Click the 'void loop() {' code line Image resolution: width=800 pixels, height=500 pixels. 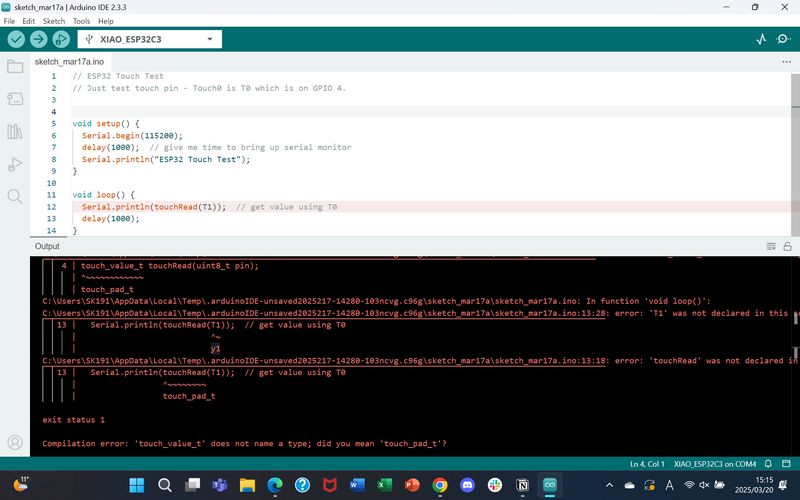pos(104,195)
